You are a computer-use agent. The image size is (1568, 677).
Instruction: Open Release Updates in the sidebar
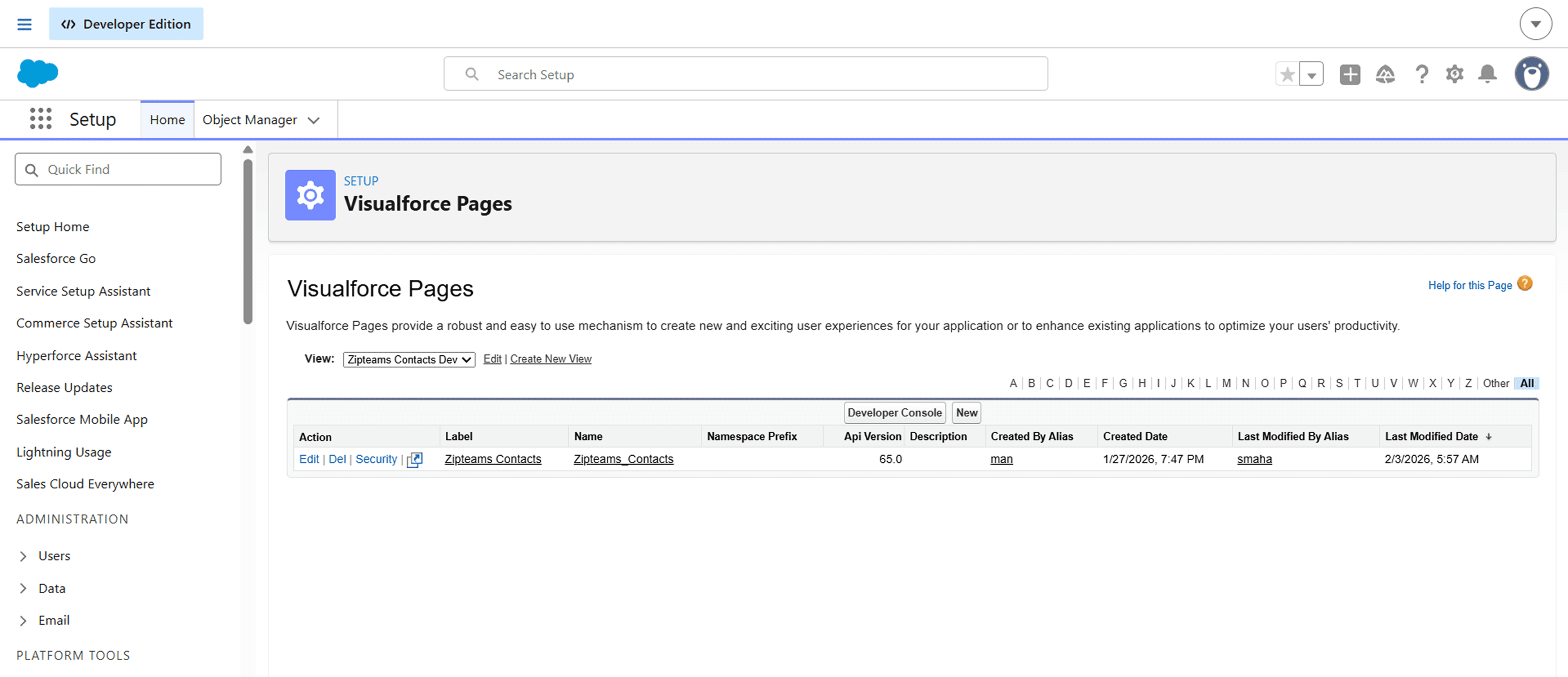(64, 387)
